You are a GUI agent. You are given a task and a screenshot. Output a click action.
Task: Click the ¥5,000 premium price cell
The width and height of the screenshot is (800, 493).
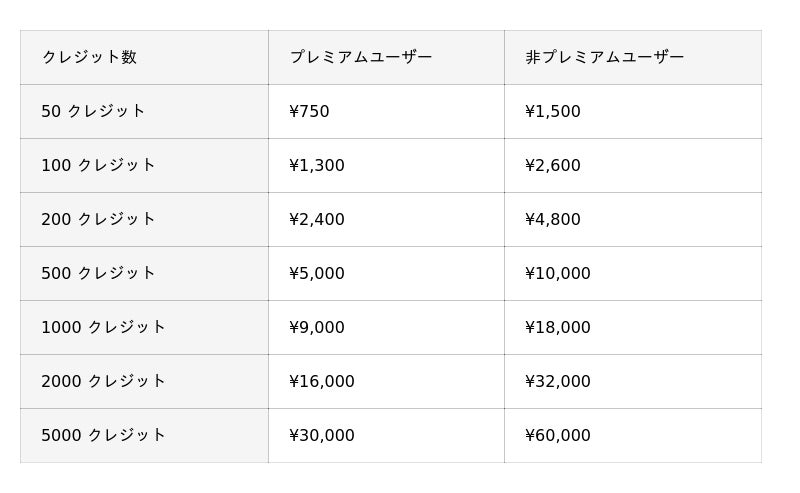click(x=317, y=273)
